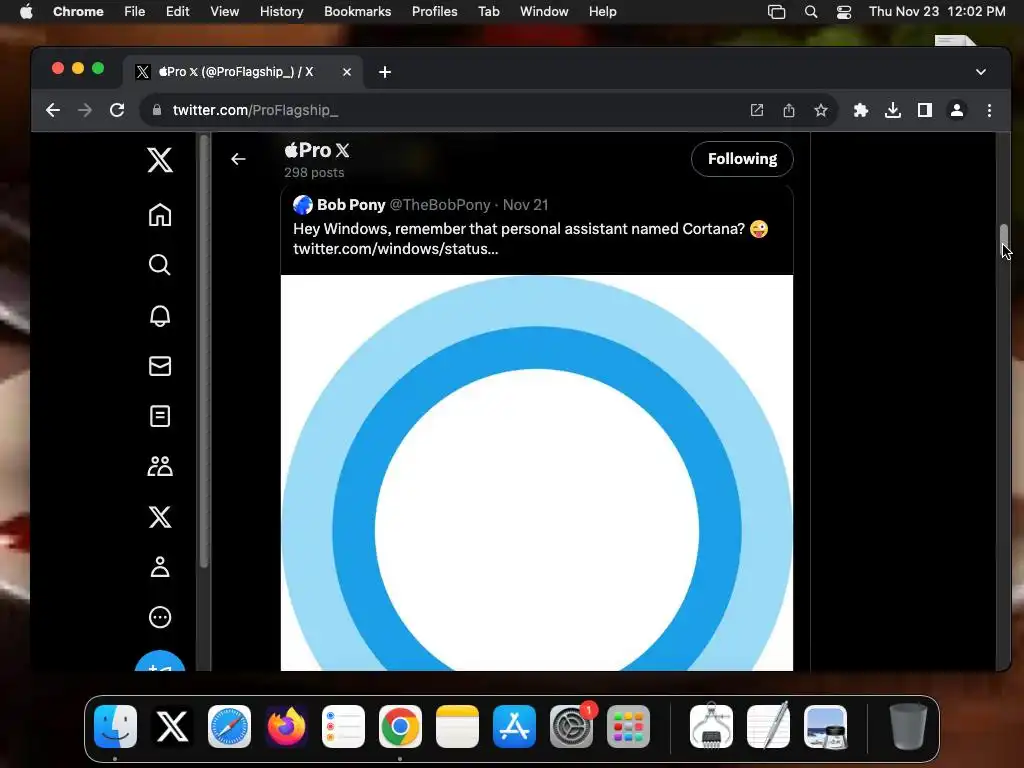Open a new tab with plus button

(385, 72)
